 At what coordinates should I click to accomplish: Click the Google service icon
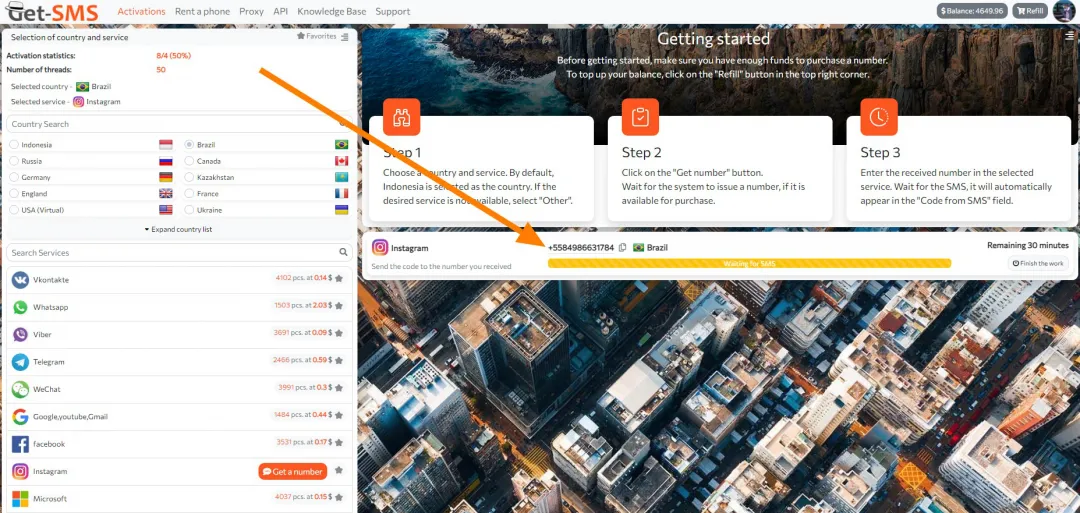(x=20, y=417)
